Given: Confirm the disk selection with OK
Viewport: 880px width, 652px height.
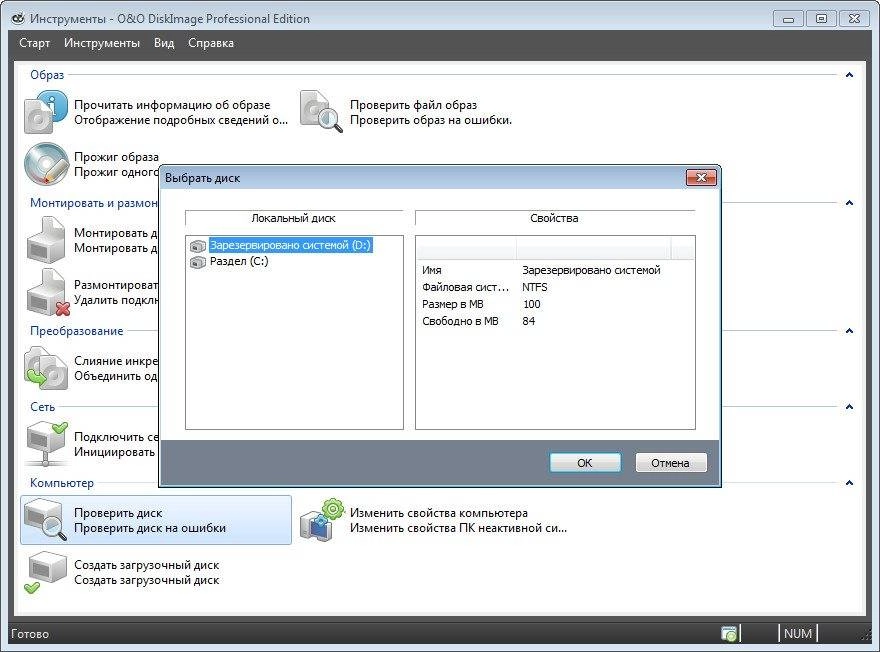Looking at the screenshot, I should 585,463.
